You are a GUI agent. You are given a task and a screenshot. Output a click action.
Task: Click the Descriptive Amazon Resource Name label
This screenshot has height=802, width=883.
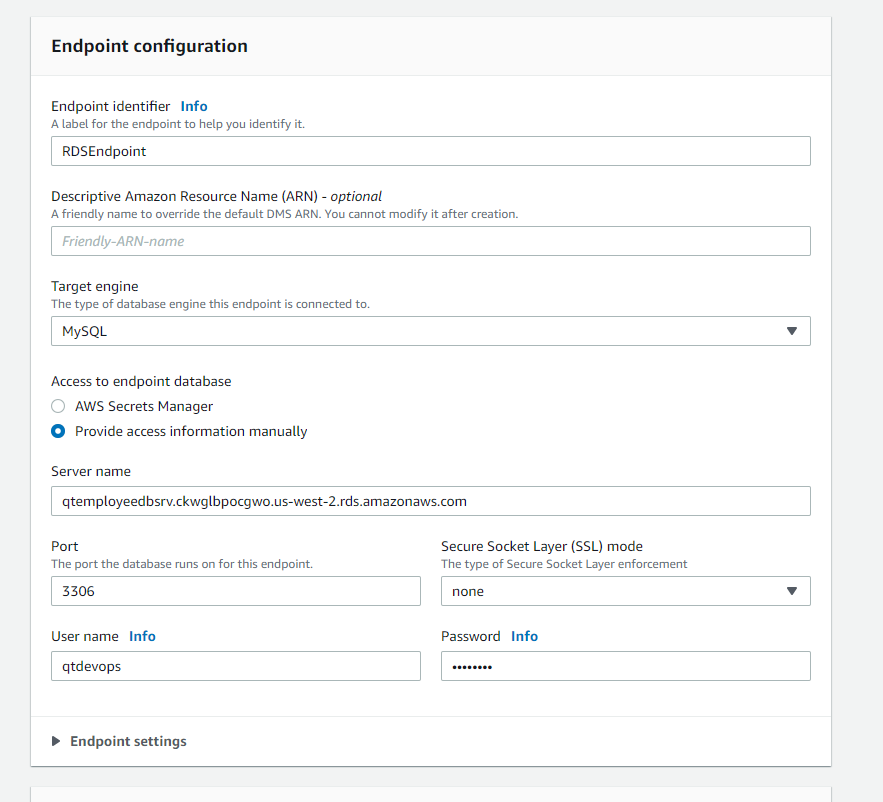(216, 196)
